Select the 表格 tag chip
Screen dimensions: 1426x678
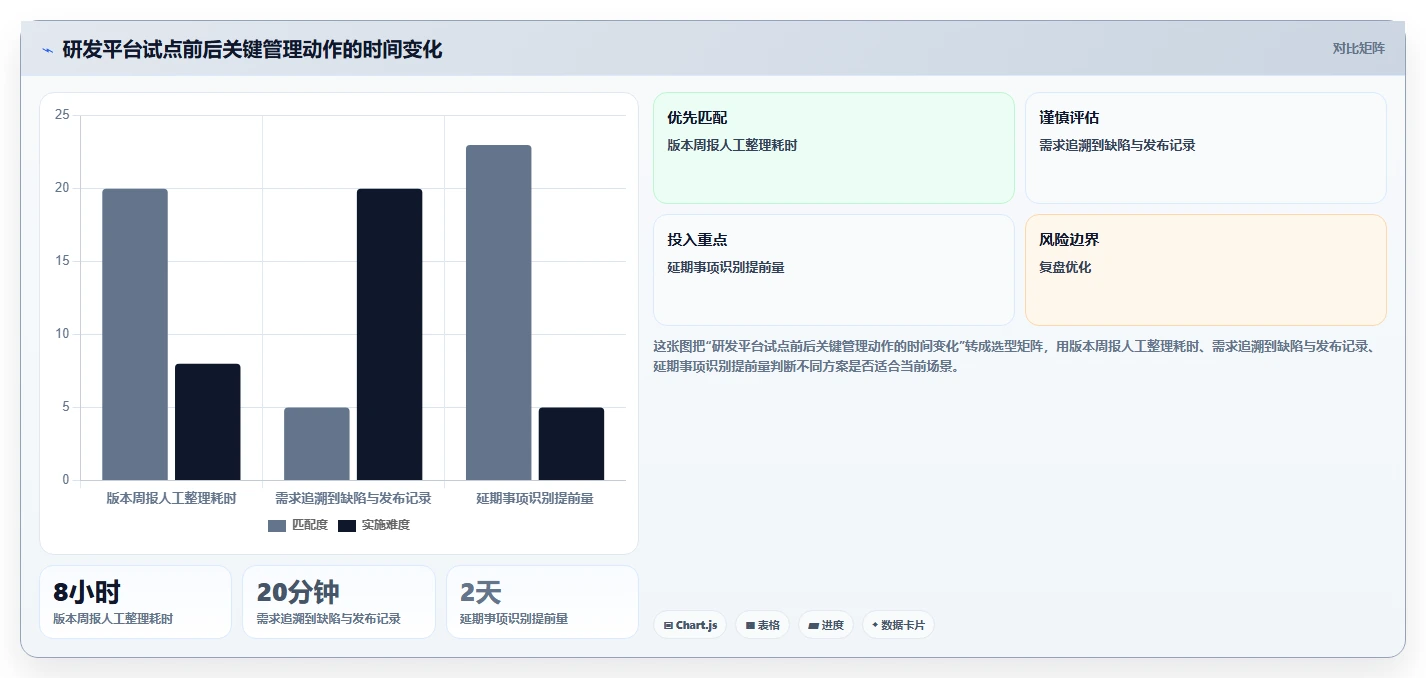click(762, 625)
